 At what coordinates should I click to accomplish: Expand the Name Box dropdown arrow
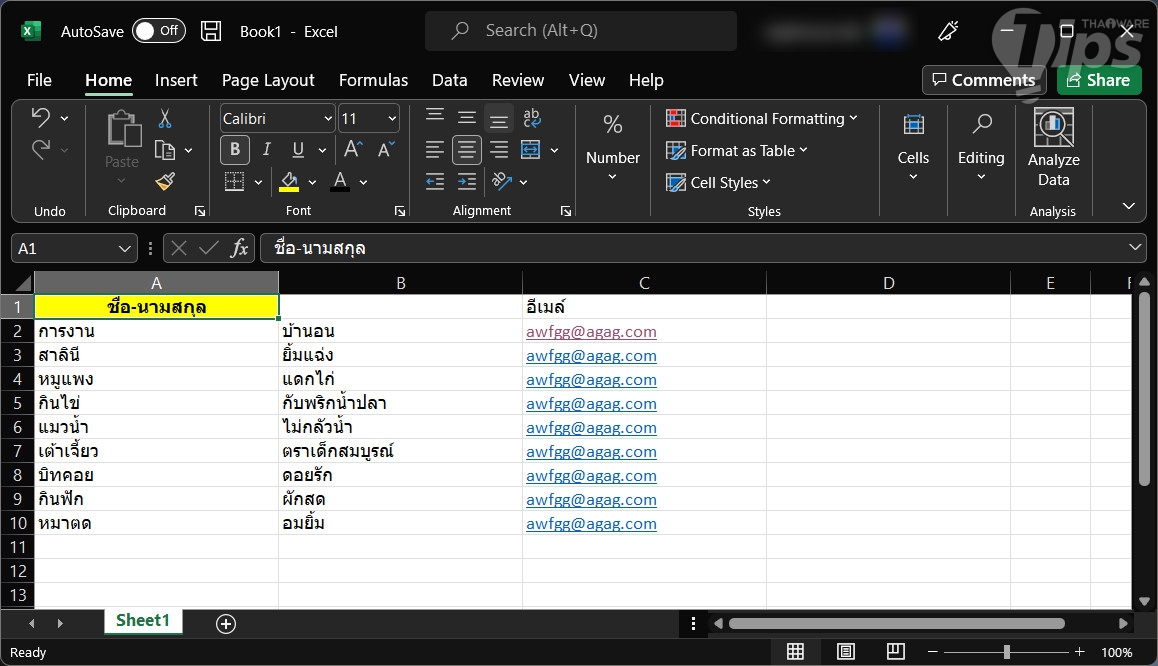[x=125, y=248]
